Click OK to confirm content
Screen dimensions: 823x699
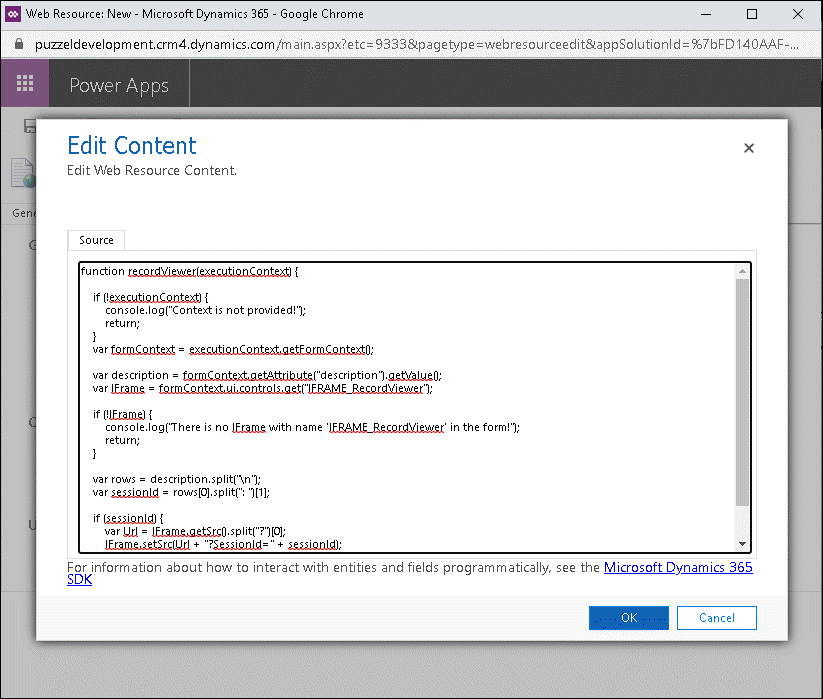tap(628, 618)
